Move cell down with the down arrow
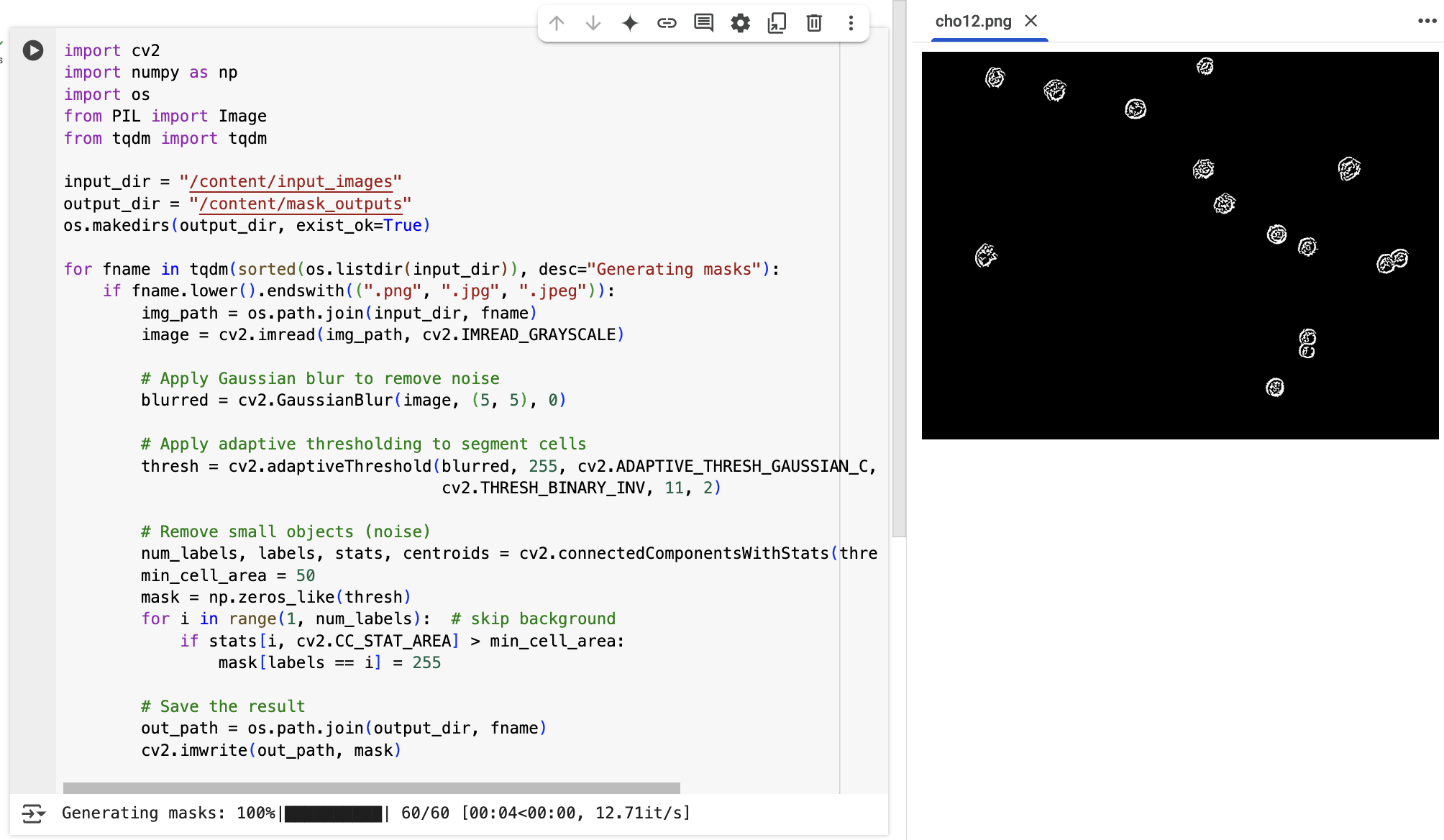Screen dimensions: 1444x840 (593, 23)
